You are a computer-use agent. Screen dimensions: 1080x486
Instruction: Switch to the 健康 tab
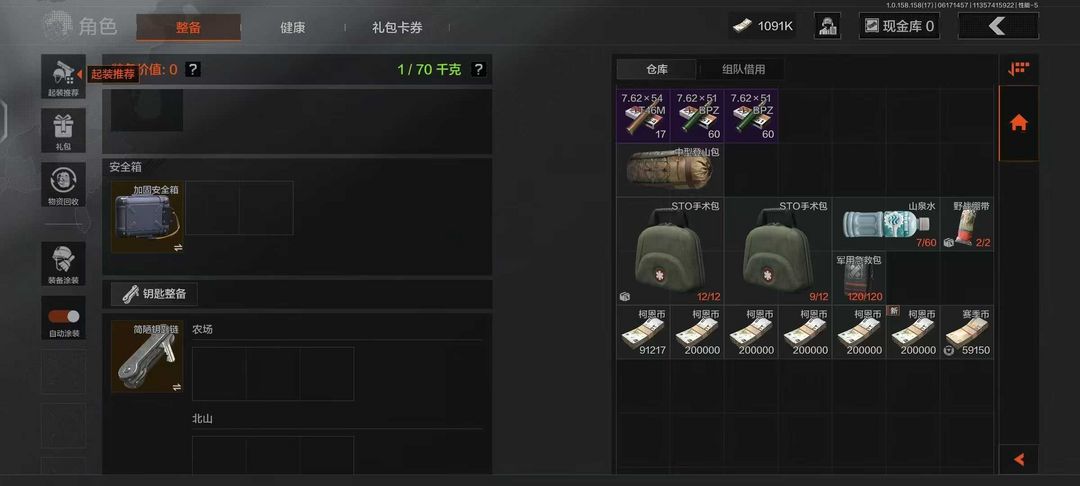(x=293, y=28)
